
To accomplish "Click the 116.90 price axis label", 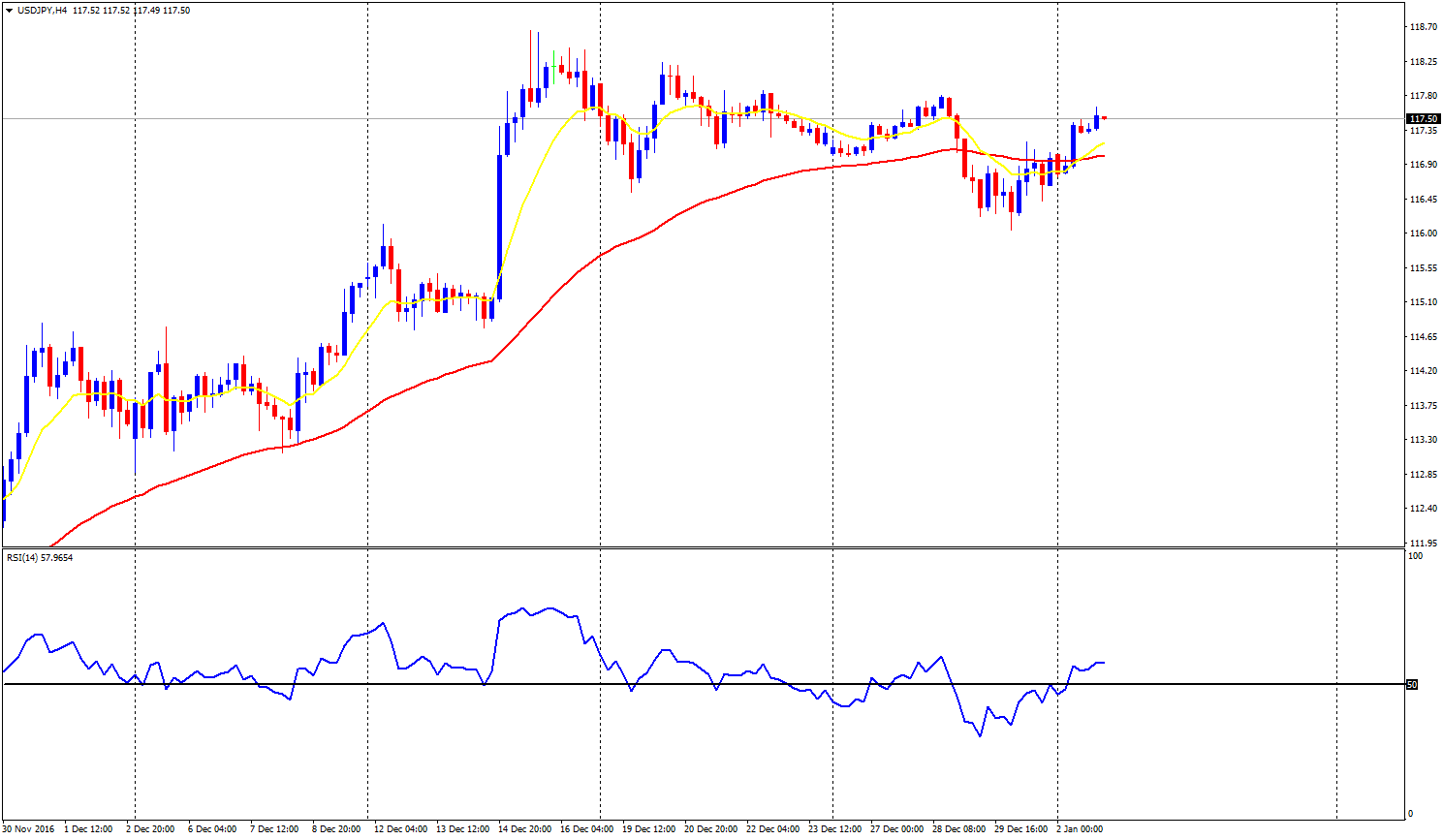I will (1424, 165).
